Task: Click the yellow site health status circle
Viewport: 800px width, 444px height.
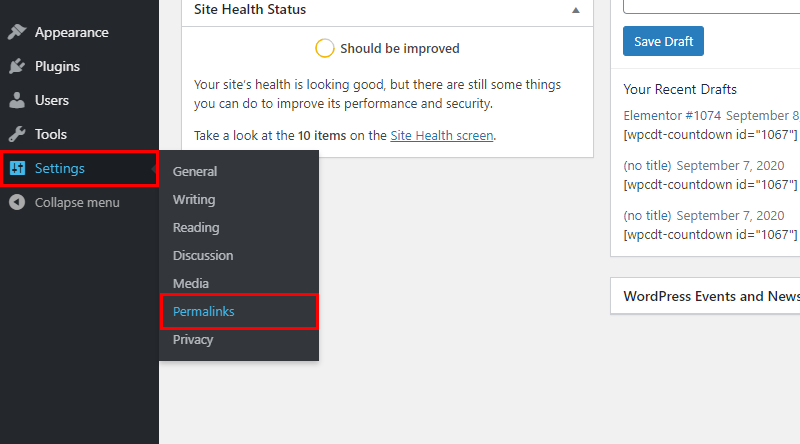Action: [324, 48]
